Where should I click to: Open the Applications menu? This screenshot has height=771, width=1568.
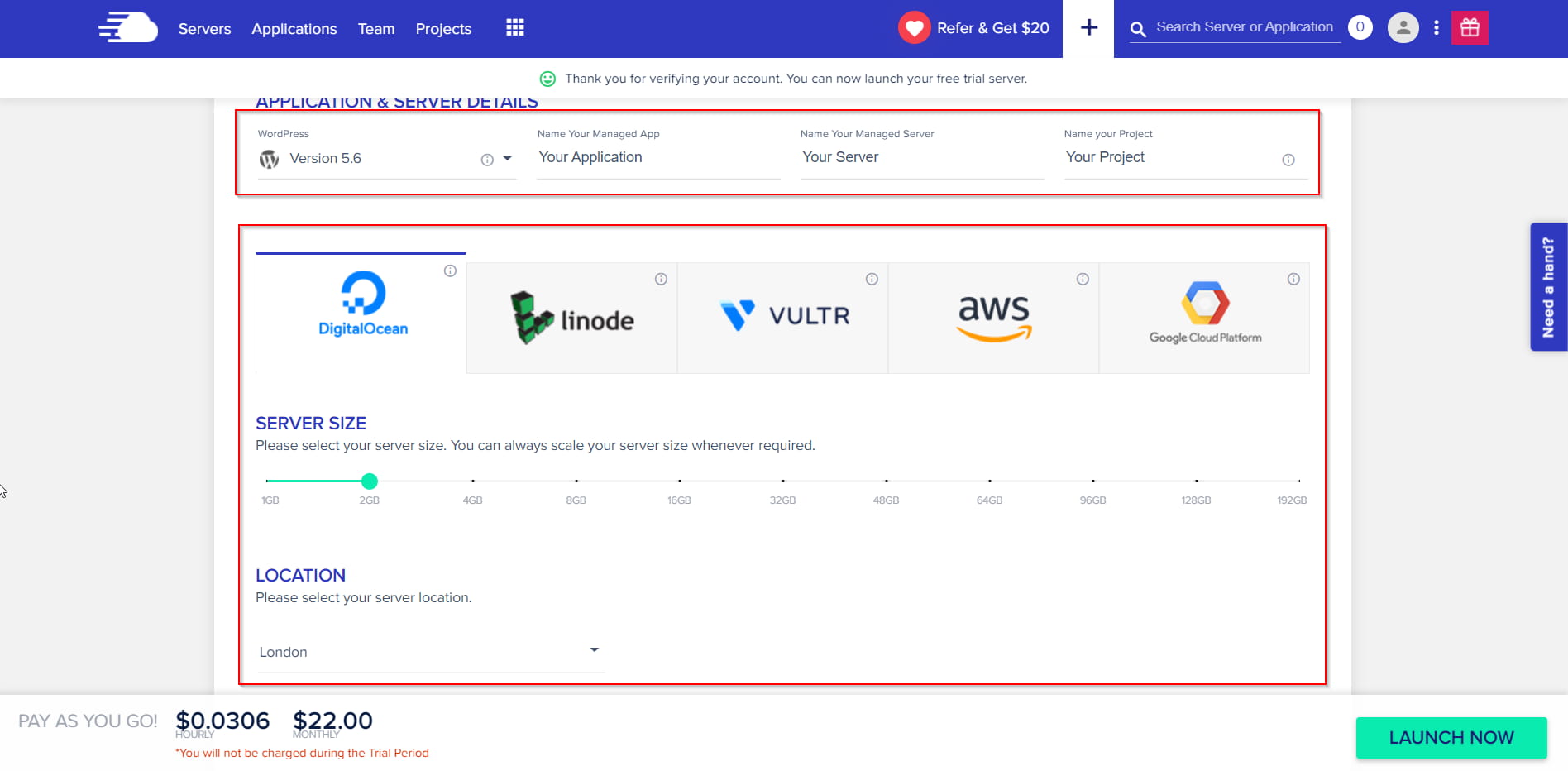pyautogui.click(x=294, y=29)
